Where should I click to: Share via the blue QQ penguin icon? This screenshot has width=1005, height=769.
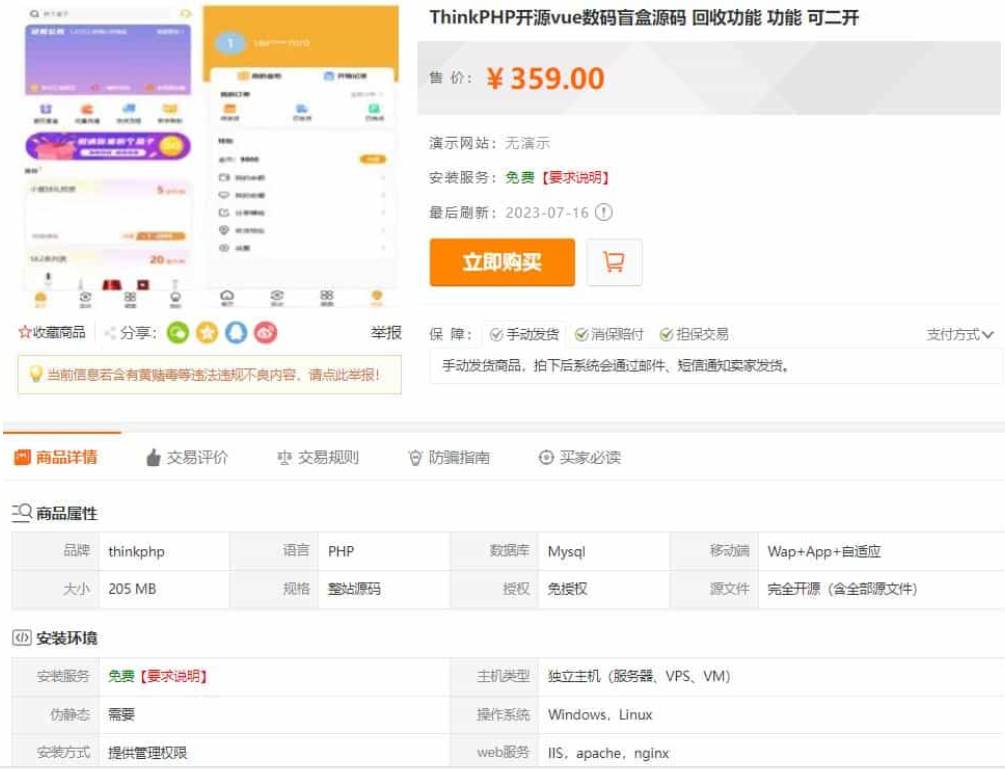[236, 333]
